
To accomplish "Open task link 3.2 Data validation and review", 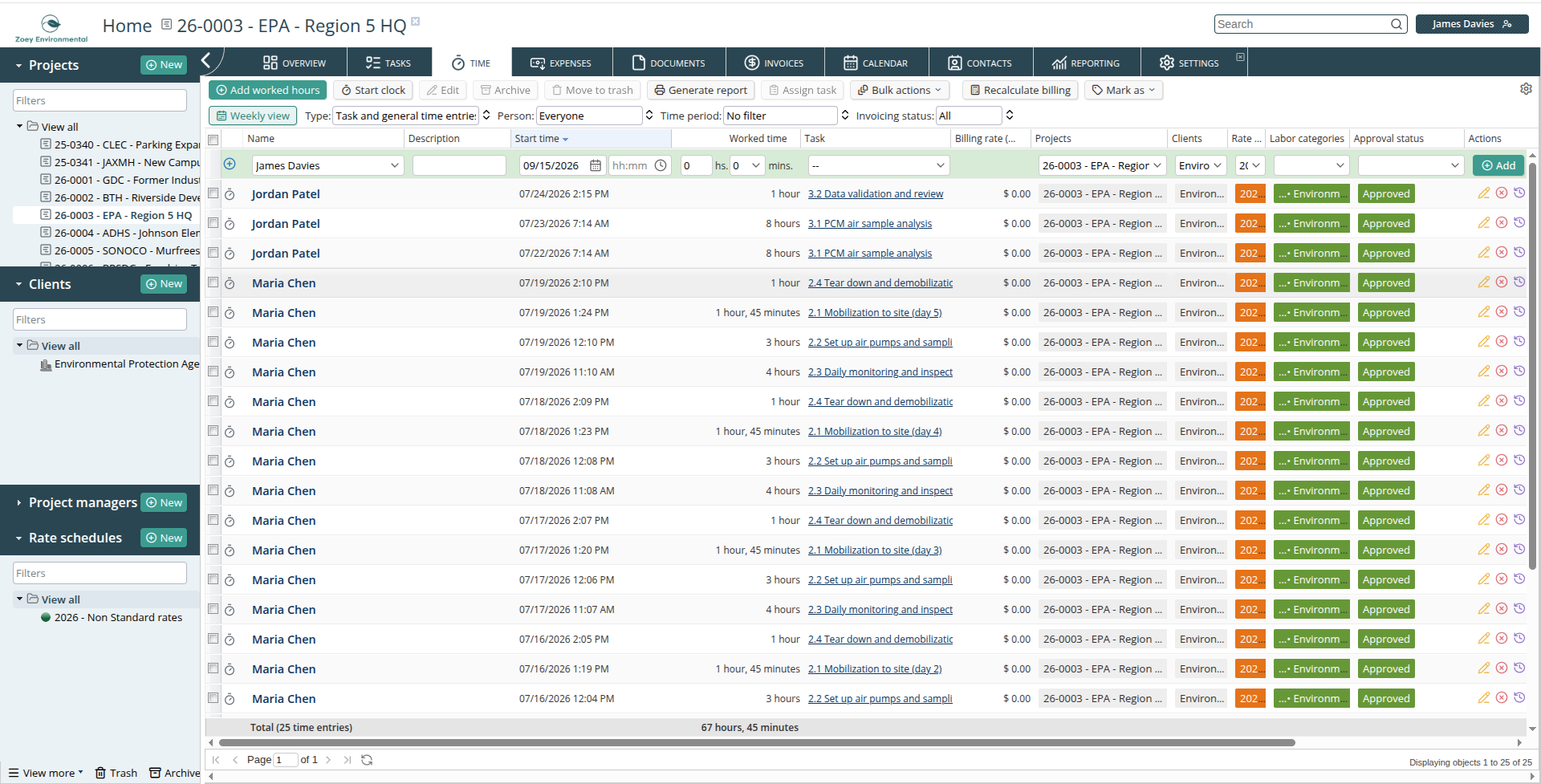I will pyautogui.click(x=876, y=193).
